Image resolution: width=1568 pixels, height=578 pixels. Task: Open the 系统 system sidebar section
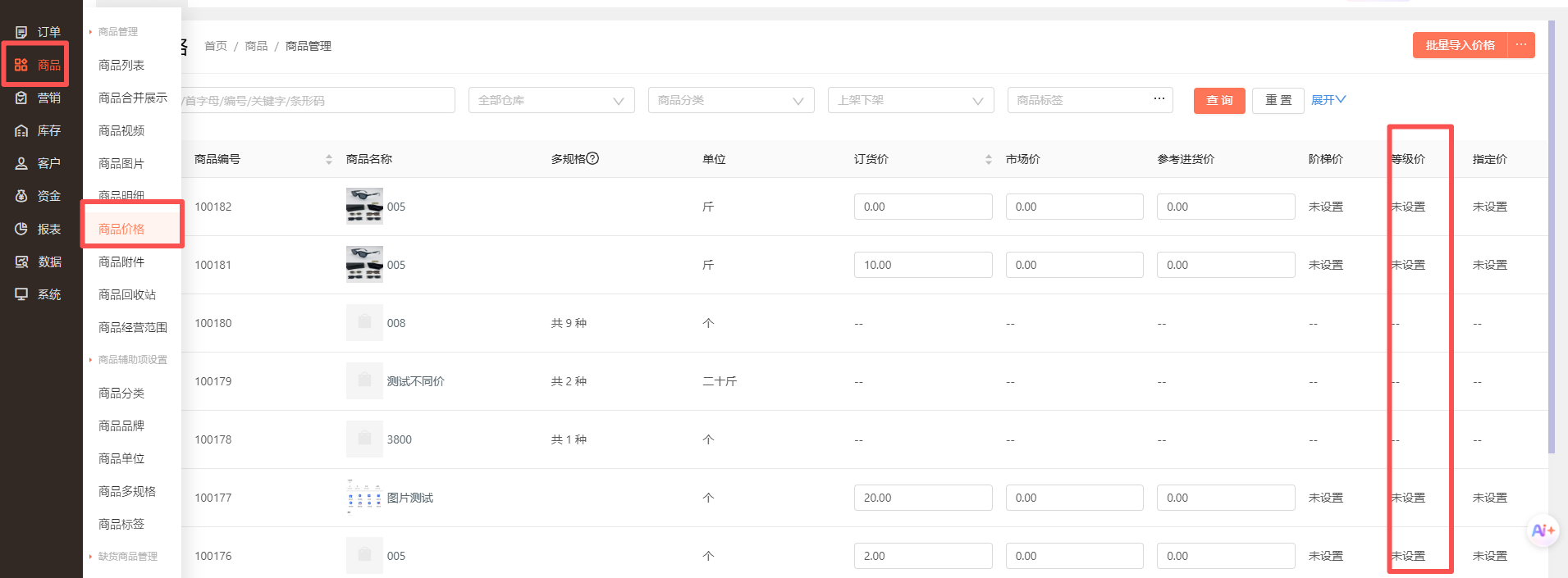(38, 294)
